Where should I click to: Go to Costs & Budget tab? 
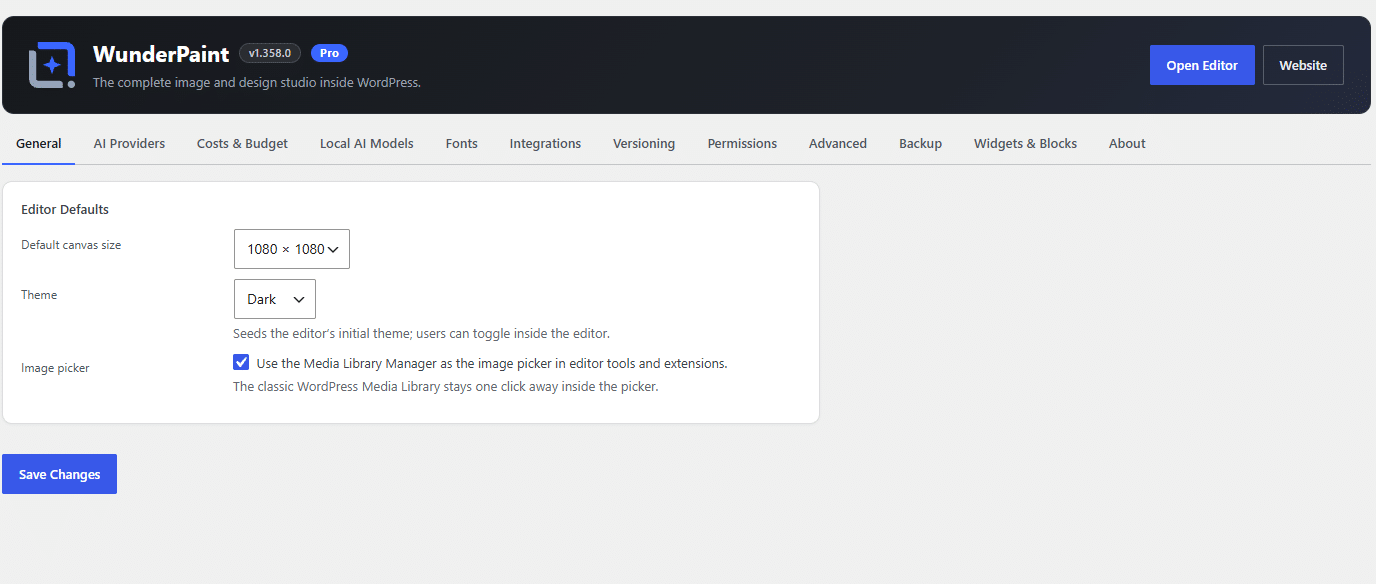(242, 143)
